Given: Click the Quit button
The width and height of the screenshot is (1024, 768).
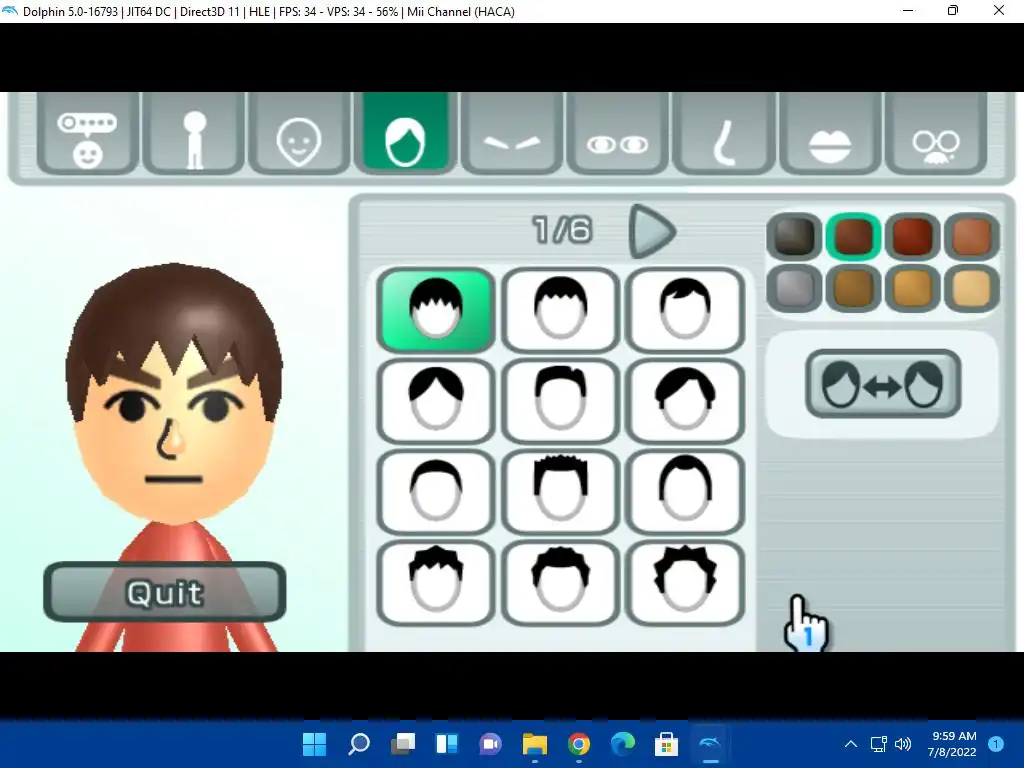Looking at the screenshot, I should point(165,592).
